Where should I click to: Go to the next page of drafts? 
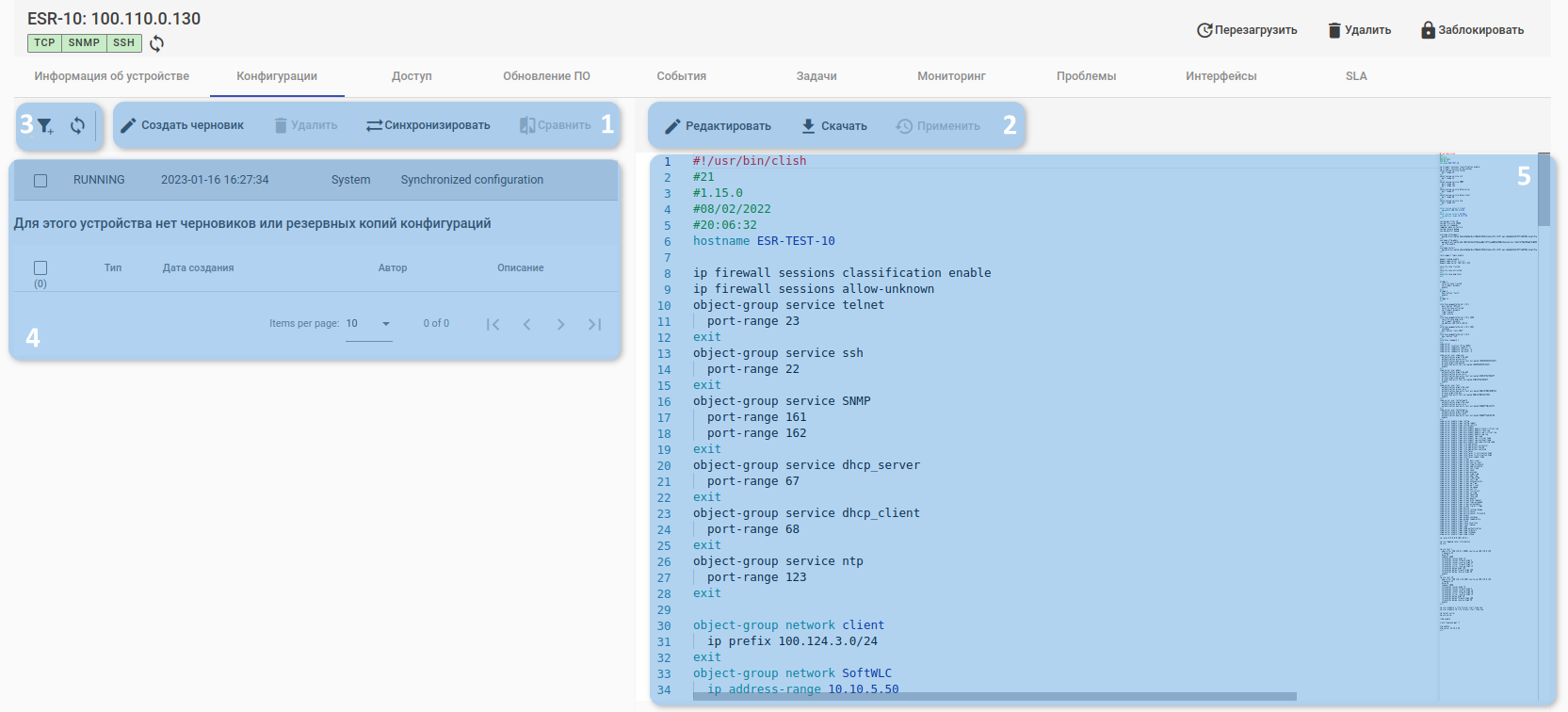560,325
